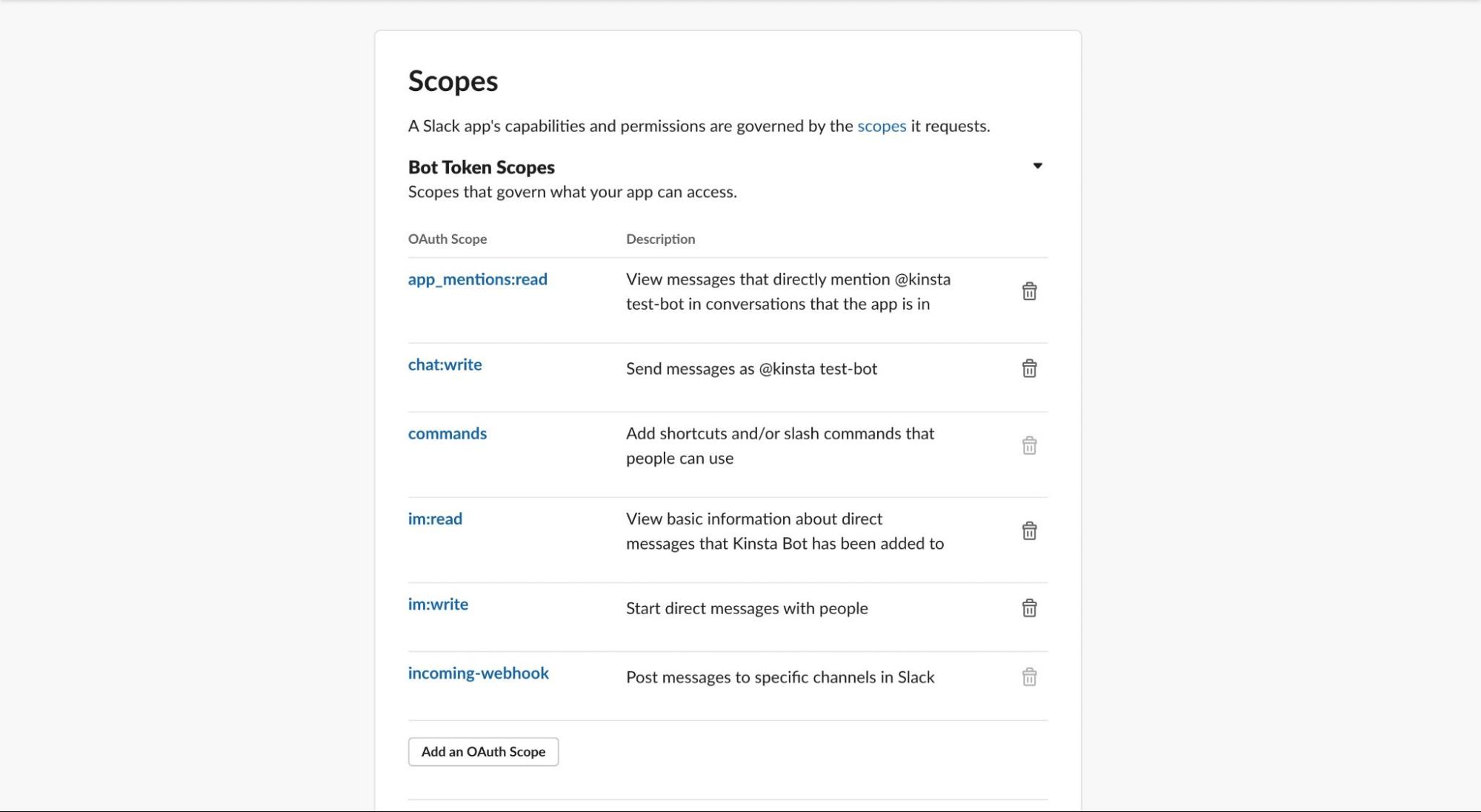
Task: Collapse the Bot Token Scopes section
Action: pos(1036,164)
